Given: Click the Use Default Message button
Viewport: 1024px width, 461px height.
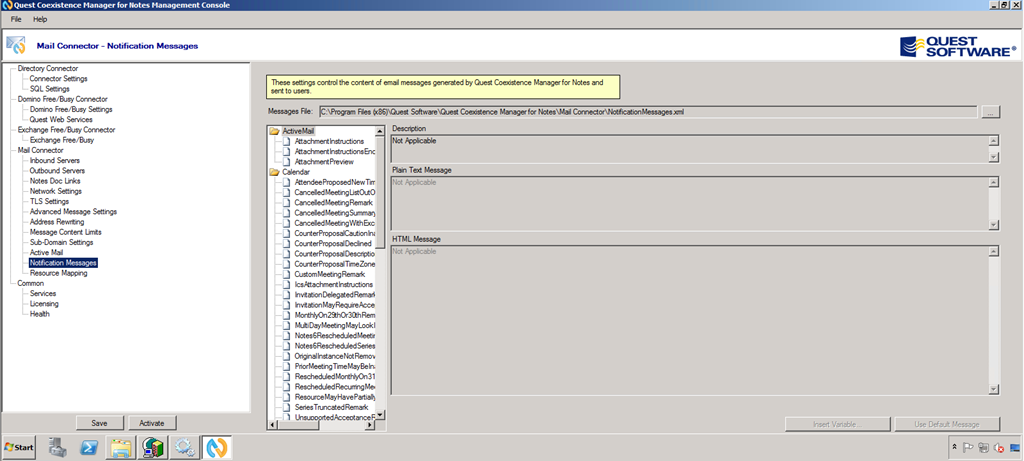Looking at the screenshot, I should pyautogui.click(x=947, y=424).
